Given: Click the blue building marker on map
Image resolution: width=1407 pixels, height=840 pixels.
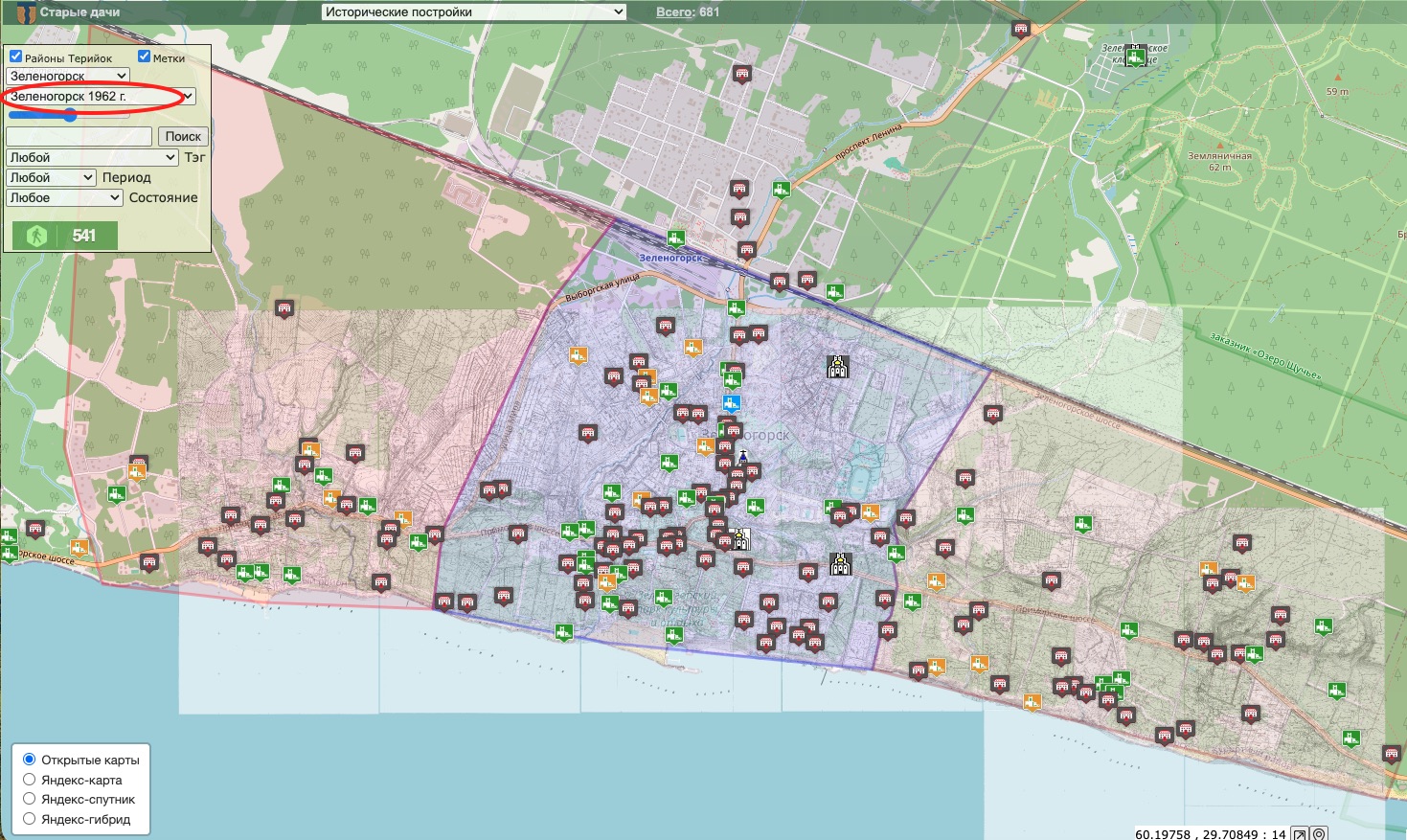Looking at the screenshot, I should click(732, 403).
